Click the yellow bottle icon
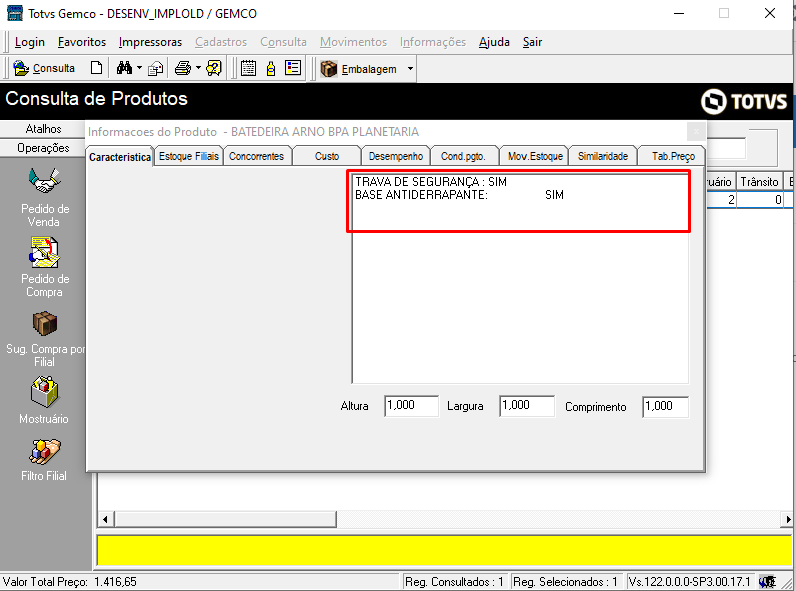796x591 pixels. 271,68
